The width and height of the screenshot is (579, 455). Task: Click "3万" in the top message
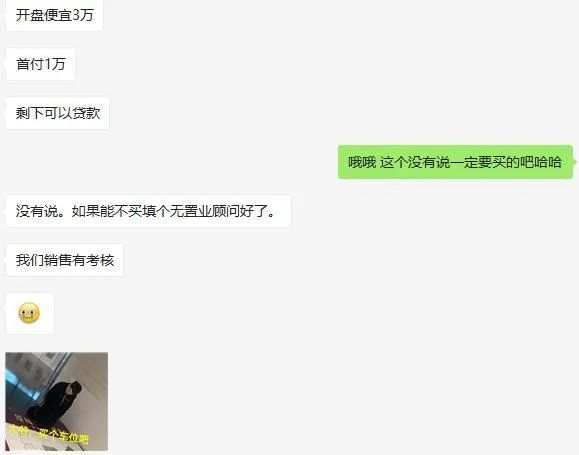83,15
